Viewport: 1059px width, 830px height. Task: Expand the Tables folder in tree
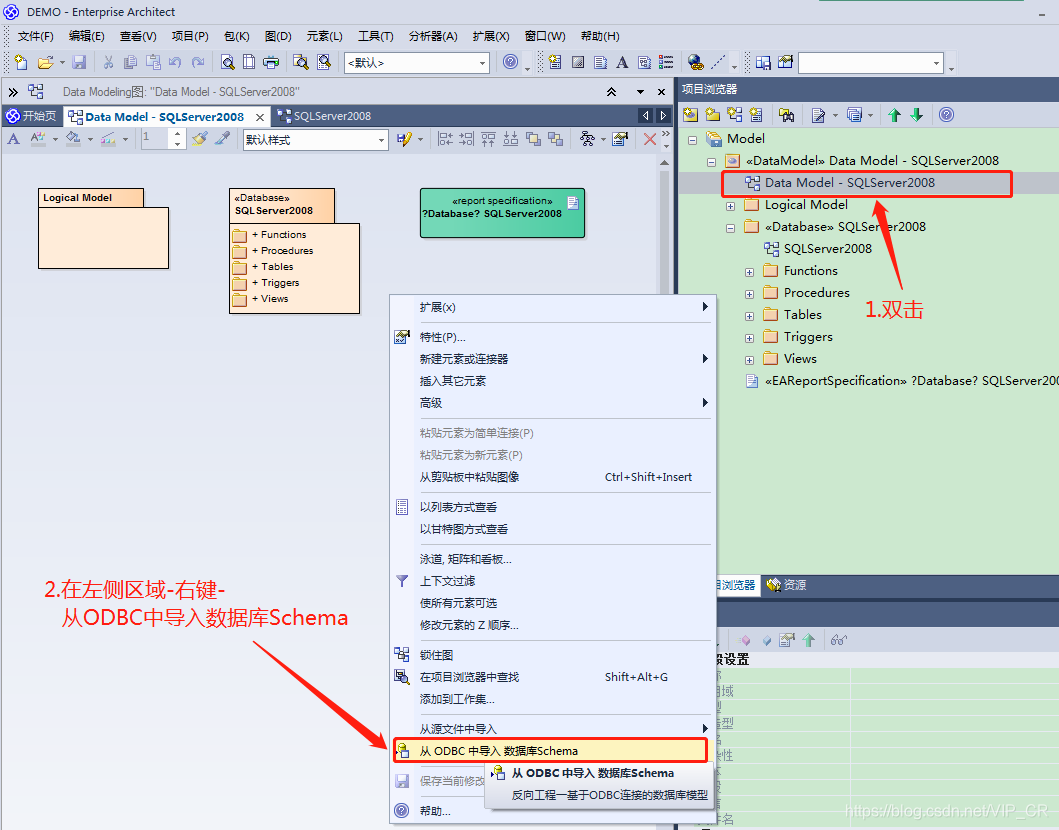(x=749, y=316)
